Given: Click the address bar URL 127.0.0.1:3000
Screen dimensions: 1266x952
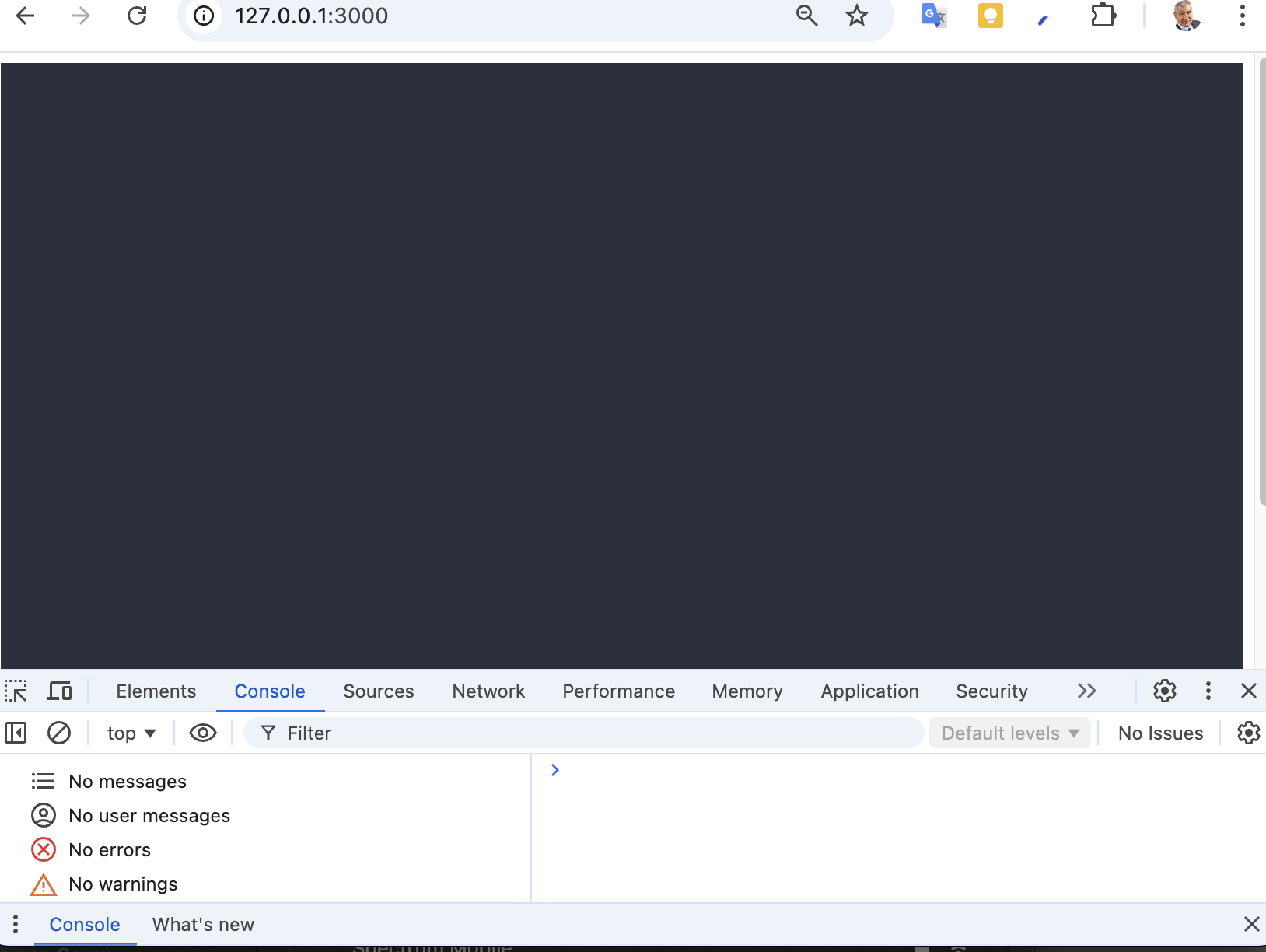Looking at the screenshot, I should [311, 16].
